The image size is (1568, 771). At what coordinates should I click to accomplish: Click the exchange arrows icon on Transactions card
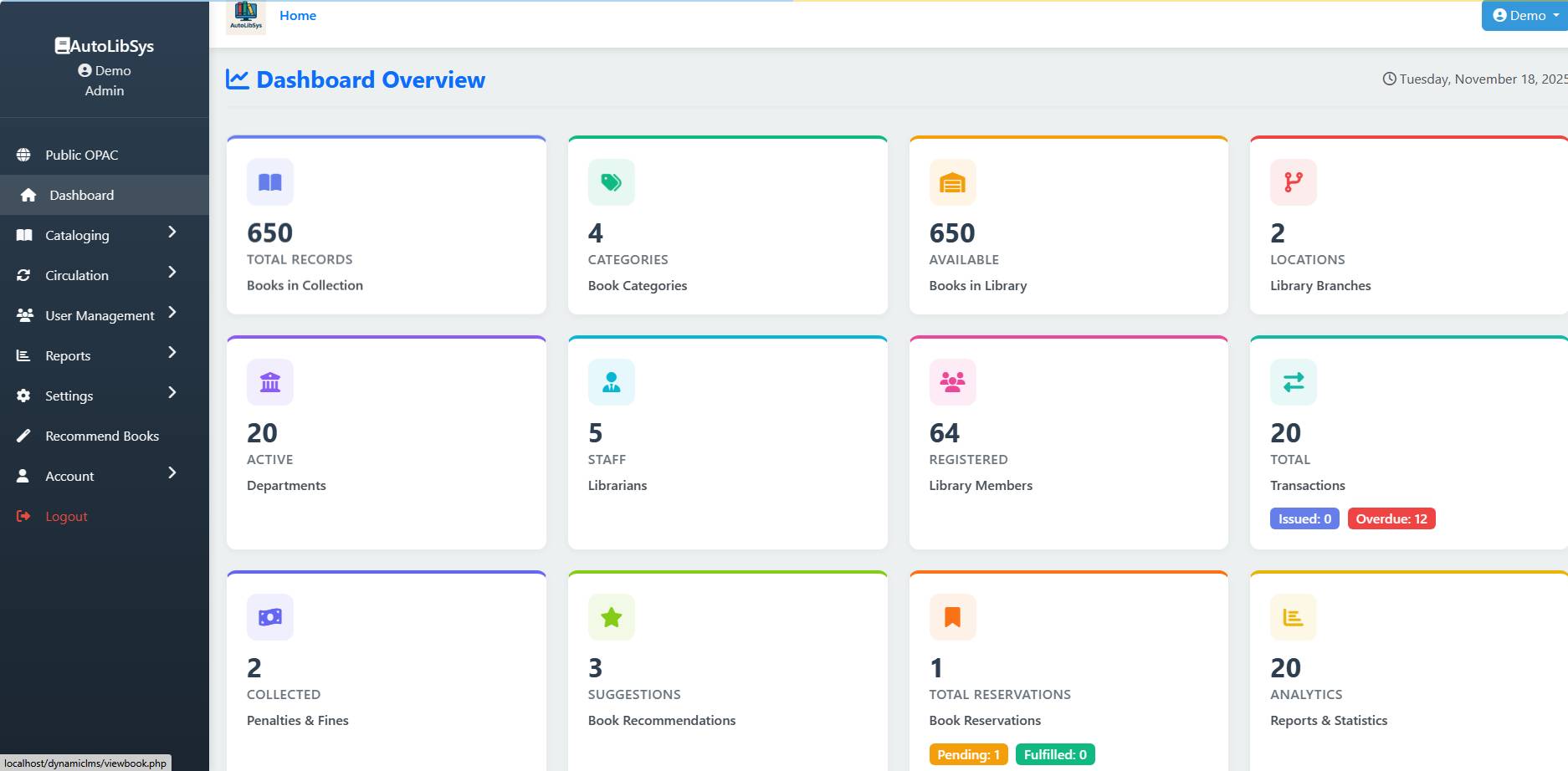coord(1293,382)
